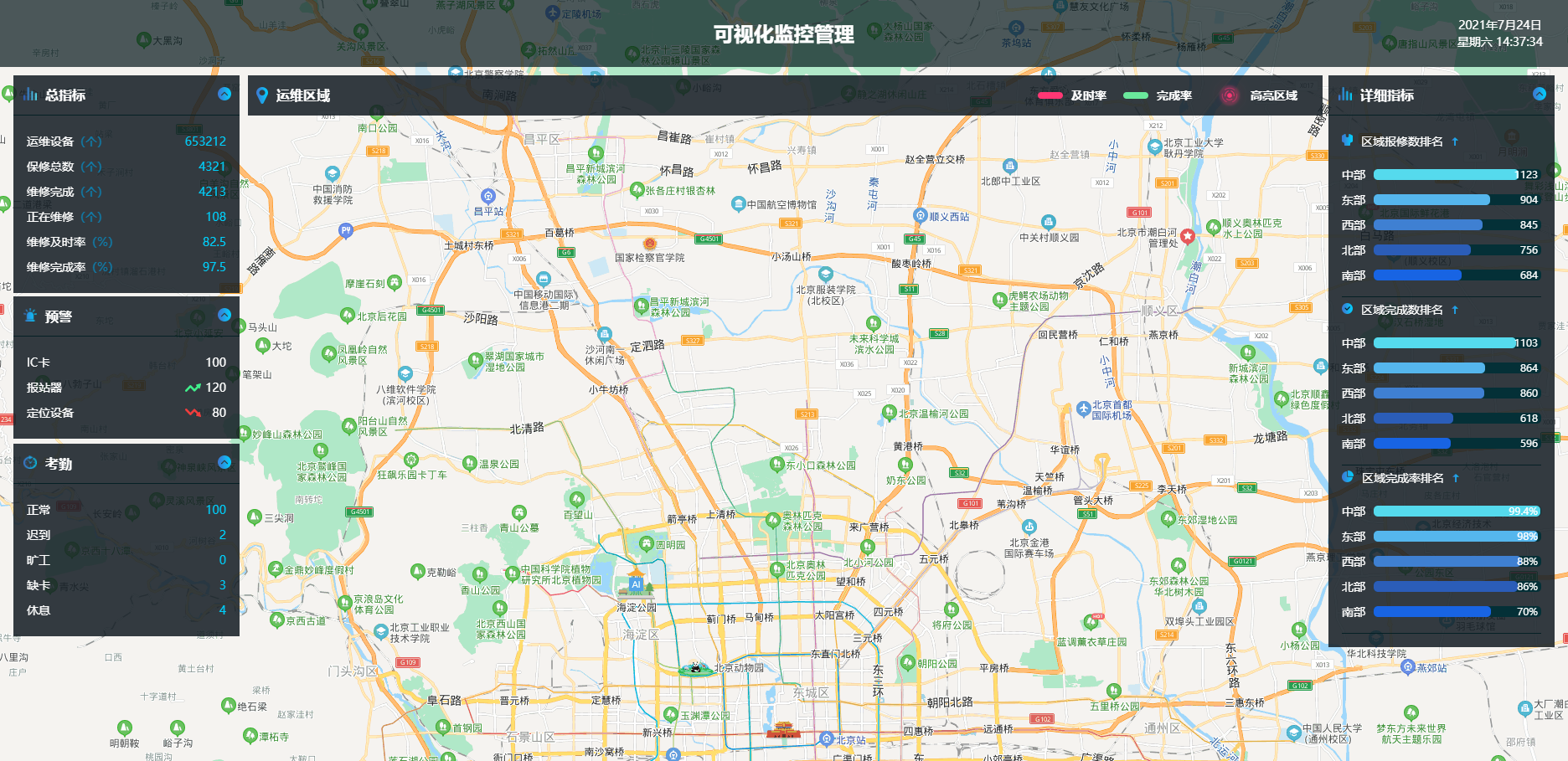Click 中部 bar showing 99.4%
This screenshot has width=1568, height=761.
pyautogui.click(x=1457, y=512)
